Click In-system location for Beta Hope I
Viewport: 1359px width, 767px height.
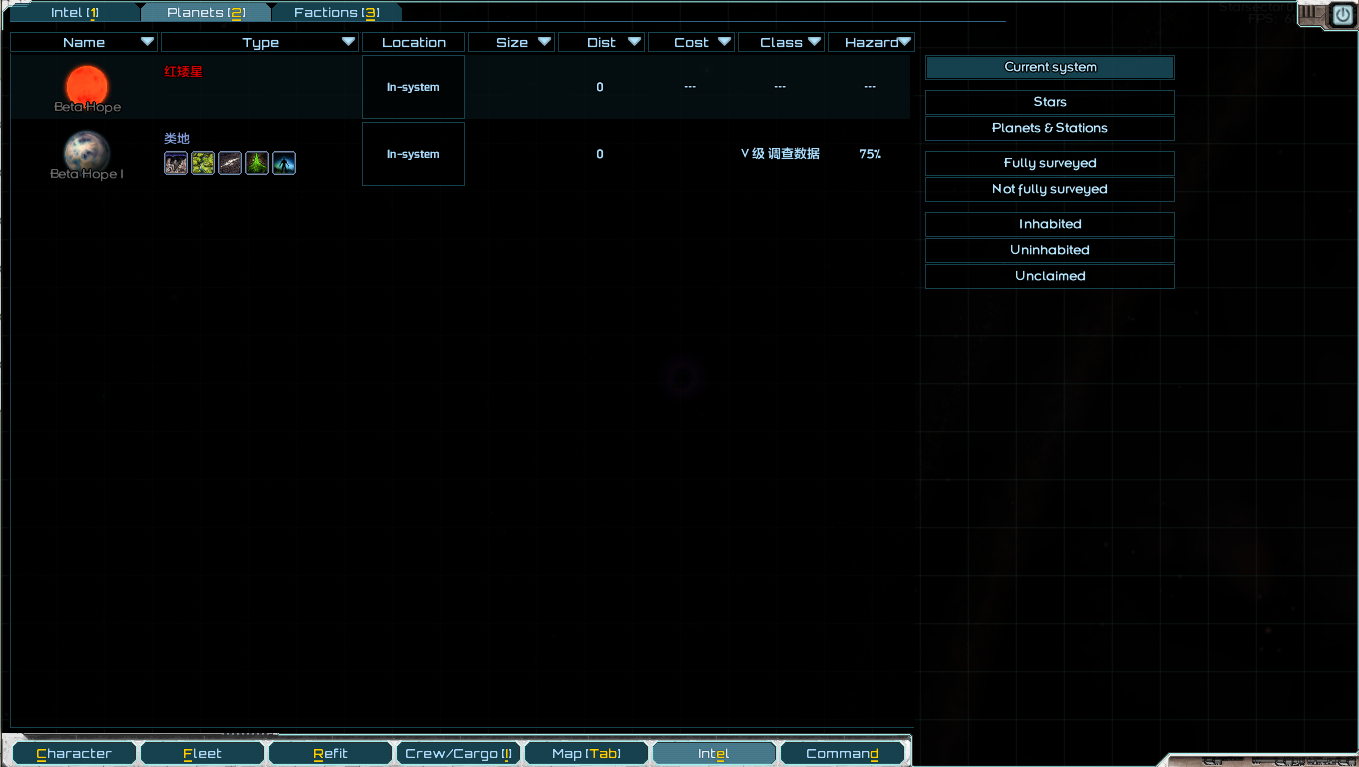[413, 154]
